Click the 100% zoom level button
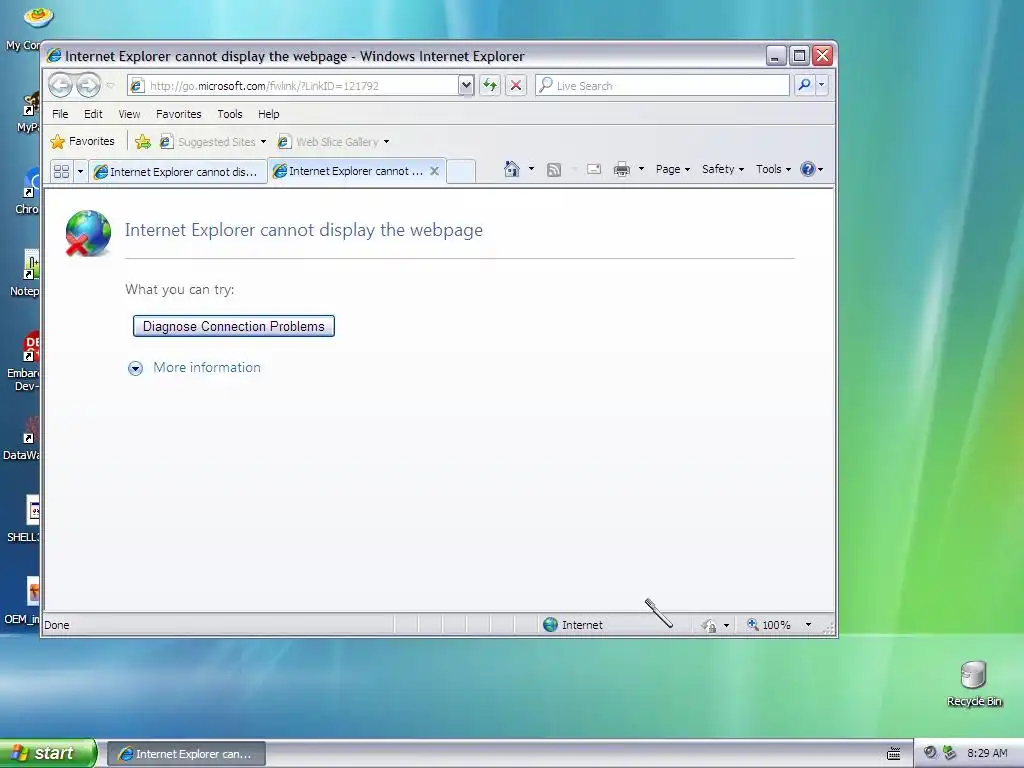 click(769, 624)
